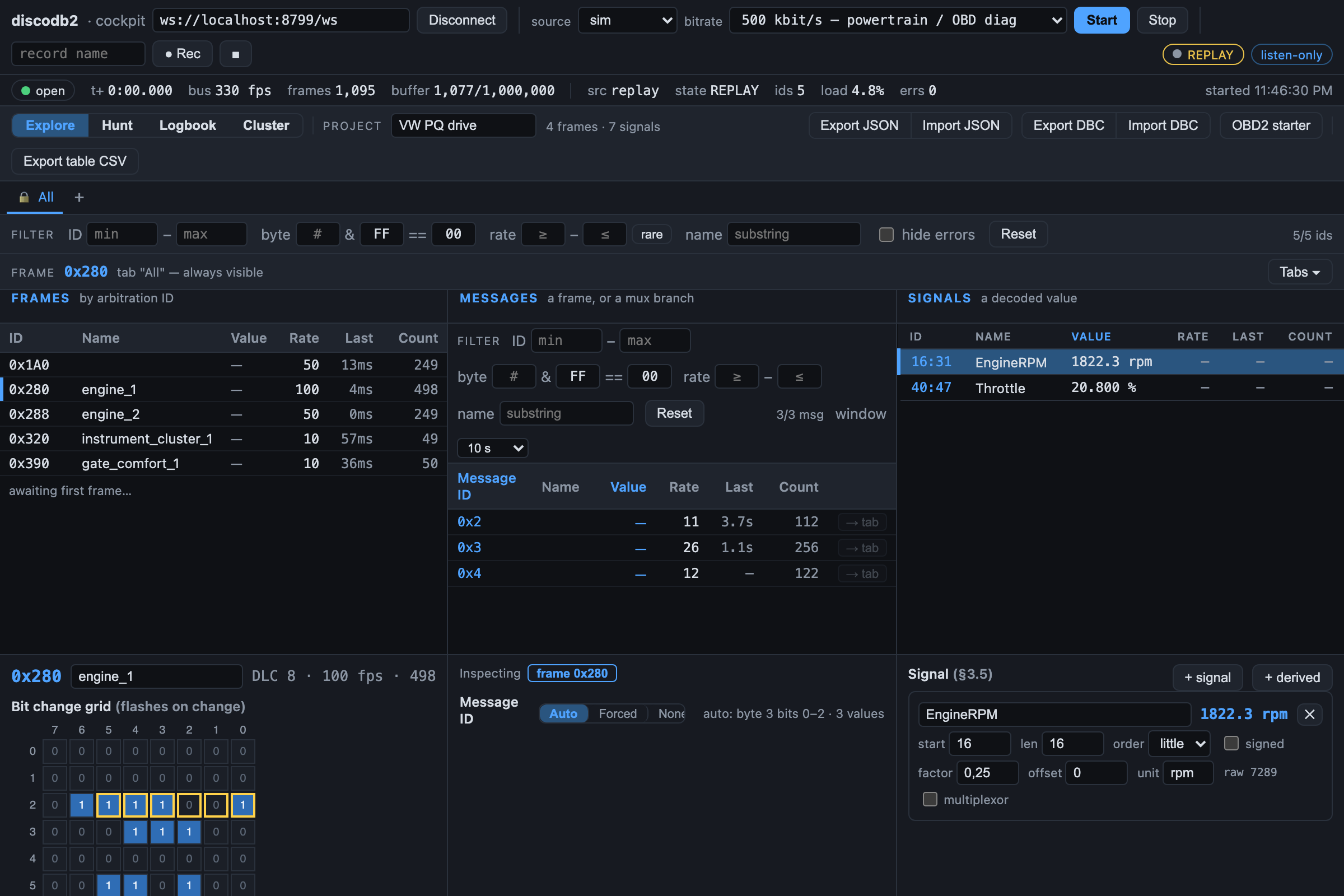Open the Logbook tab
The height and width of the screenshot is (896, 1344).
[188, 125]
